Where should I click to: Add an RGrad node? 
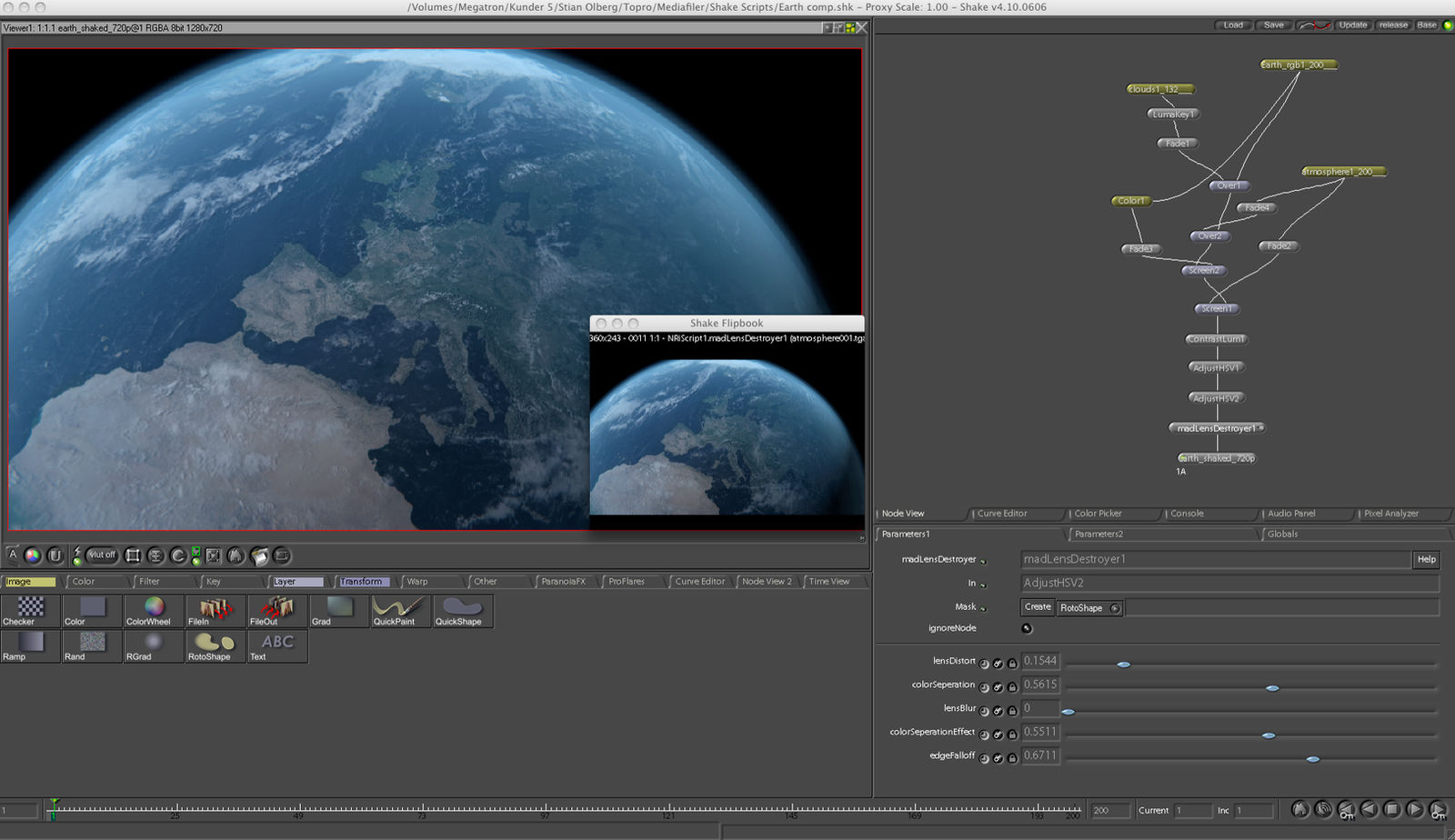[x=154, y=645]
